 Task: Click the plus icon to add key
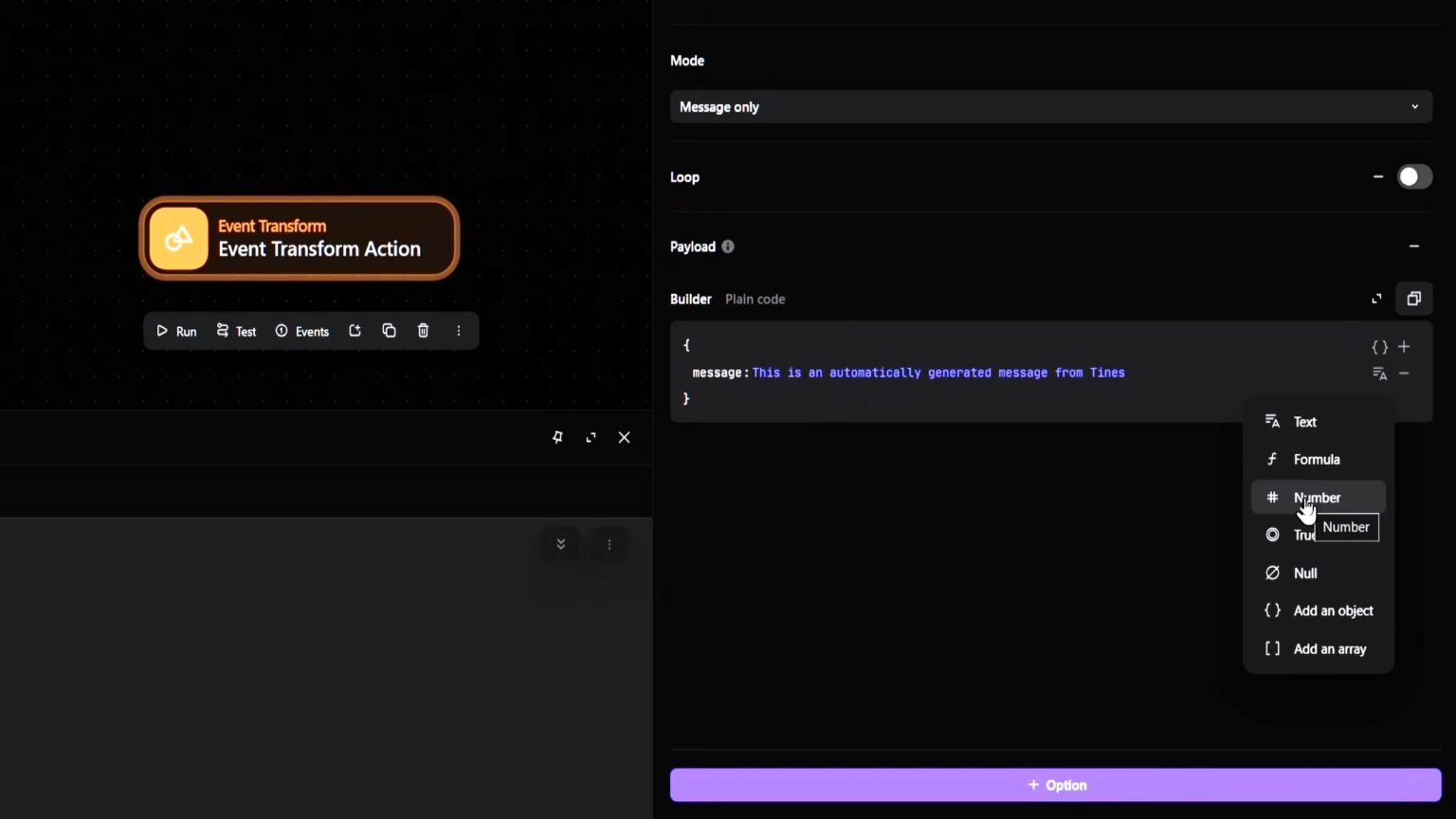(x=1404, y=347)
